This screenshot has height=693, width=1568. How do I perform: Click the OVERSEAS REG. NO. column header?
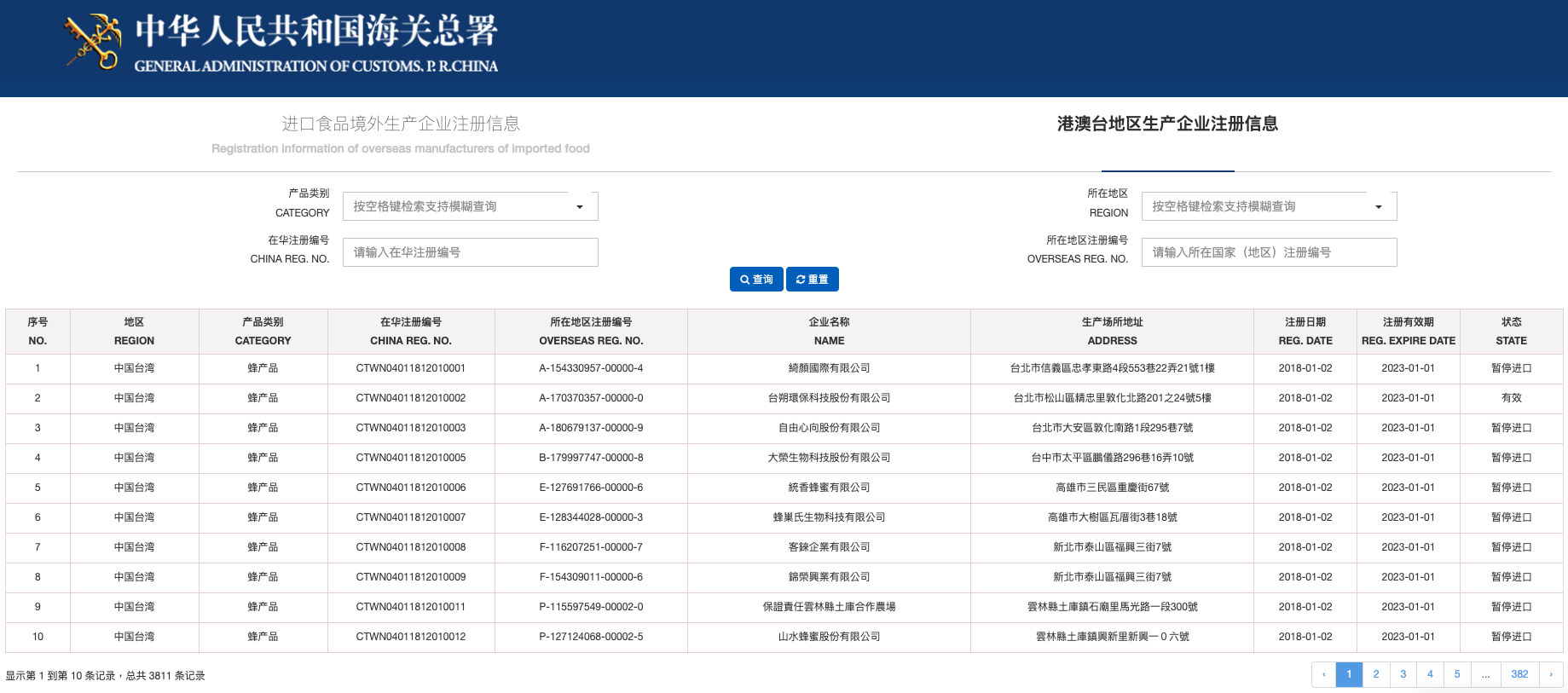[x=591, y=332]
